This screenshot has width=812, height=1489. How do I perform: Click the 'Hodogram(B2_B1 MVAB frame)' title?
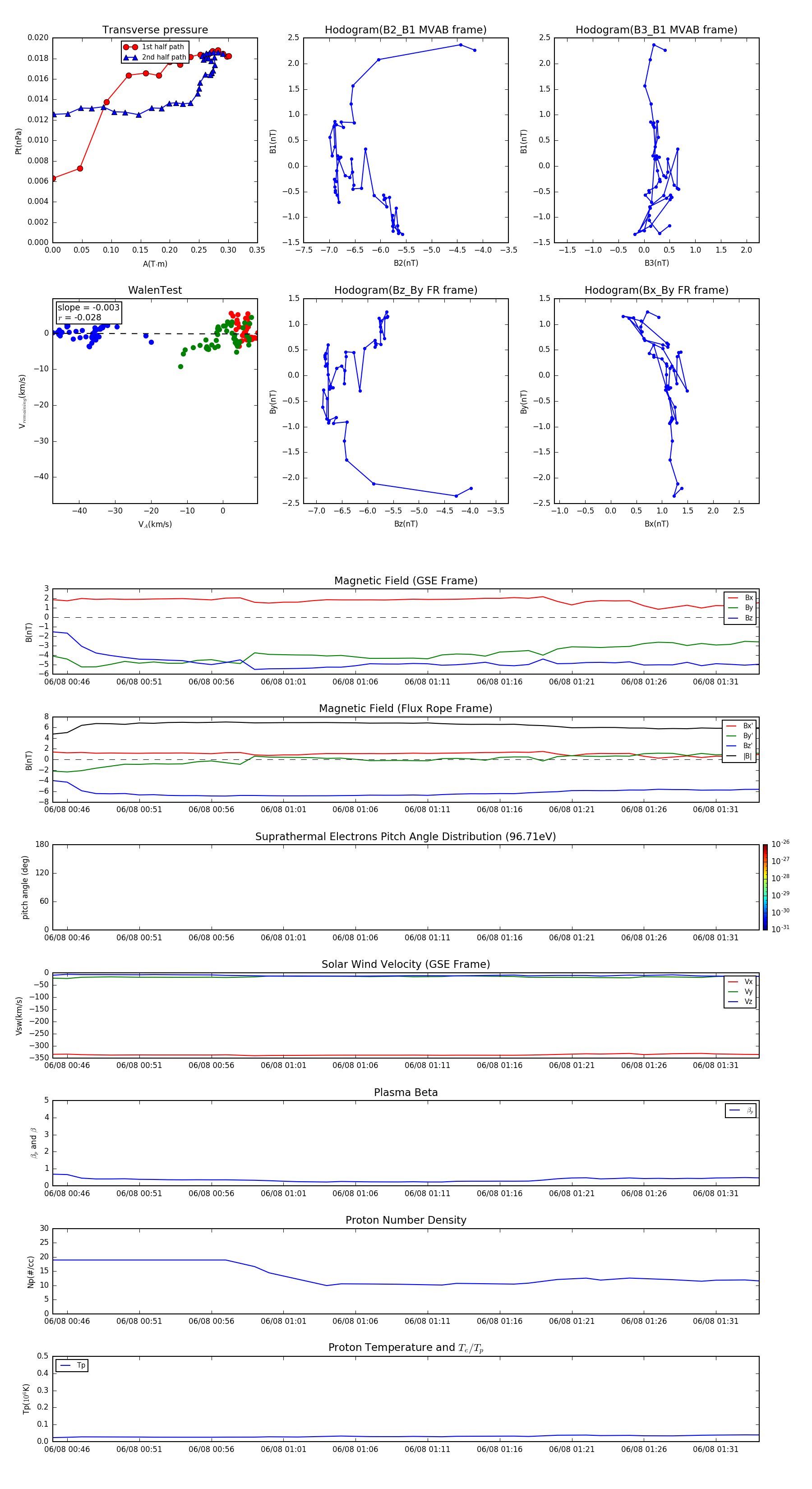click(406, 30)
